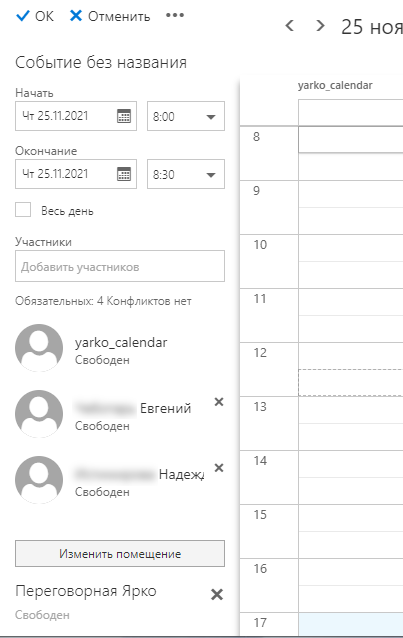Open the end date calendar picker icon
The width and height of the screenshot is (403, 638).
124,174
